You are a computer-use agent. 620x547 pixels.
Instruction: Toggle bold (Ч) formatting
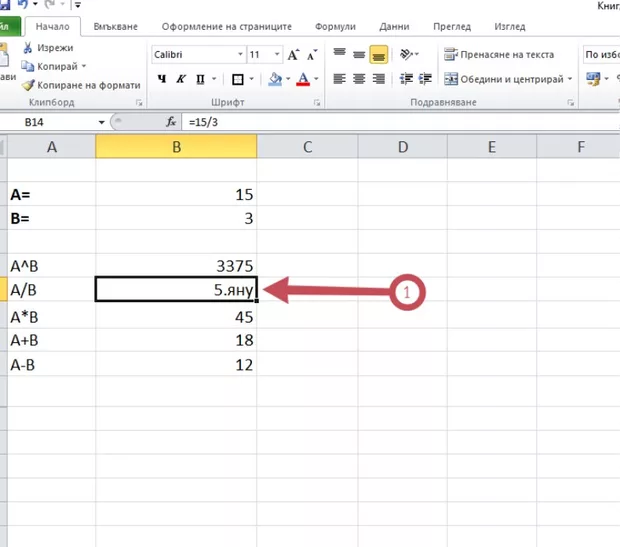point(162,79)
